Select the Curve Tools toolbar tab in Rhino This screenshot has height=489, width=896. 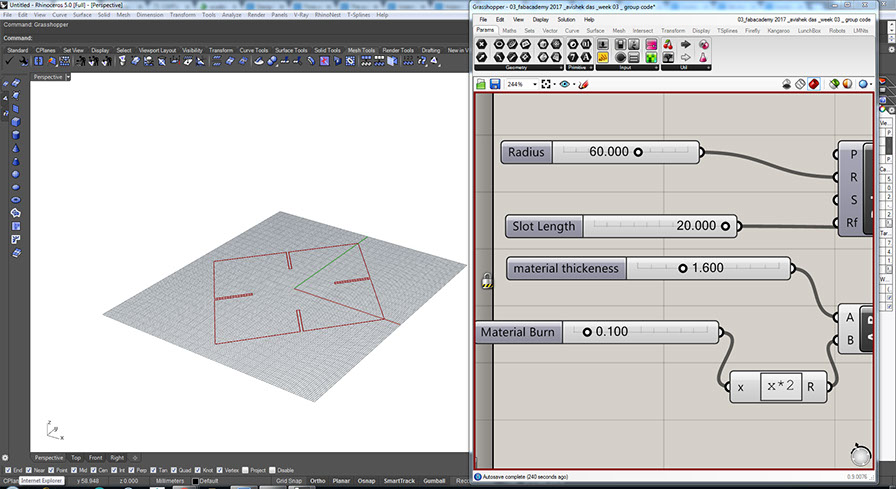pos(253,50)
